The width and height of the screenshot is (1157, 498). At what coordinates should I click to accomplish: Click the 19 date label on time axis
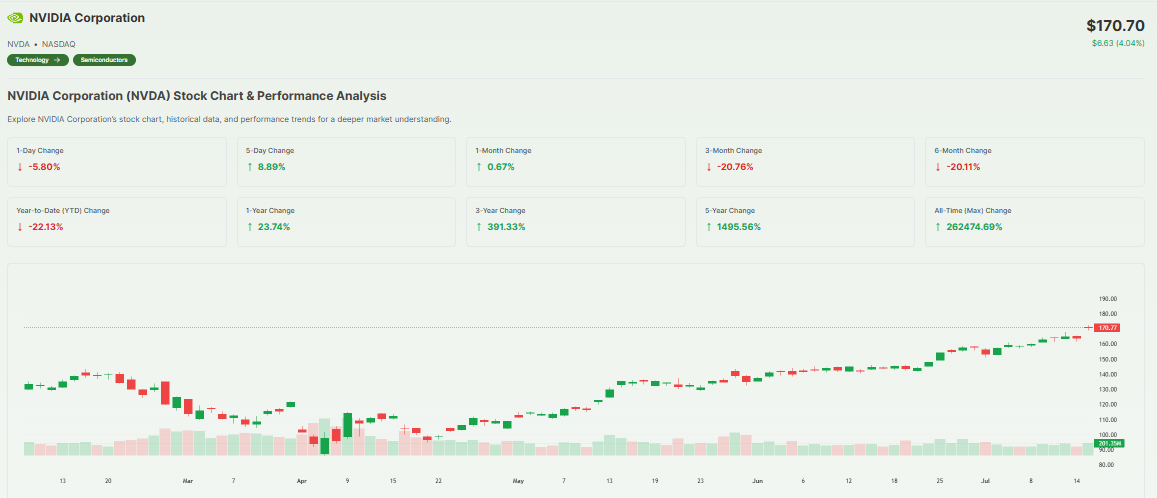point(655,480)
